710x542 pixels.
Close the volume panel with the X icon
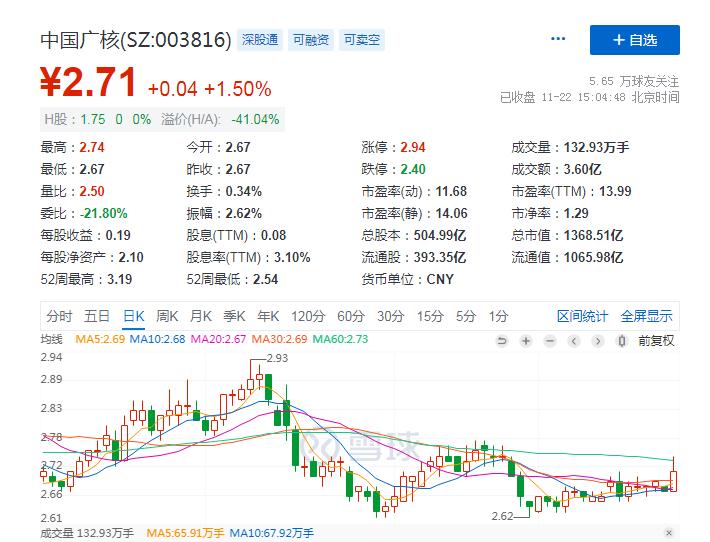(669, 532)
